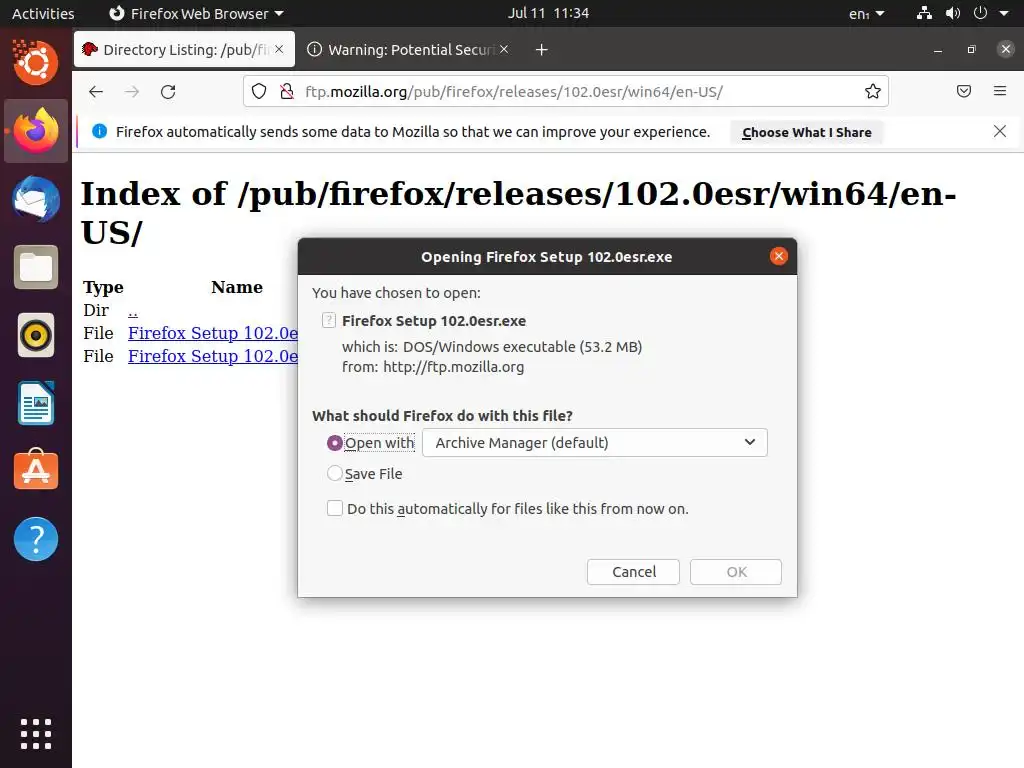Open Rhythmbox music player icon

[x=35, y=336]
